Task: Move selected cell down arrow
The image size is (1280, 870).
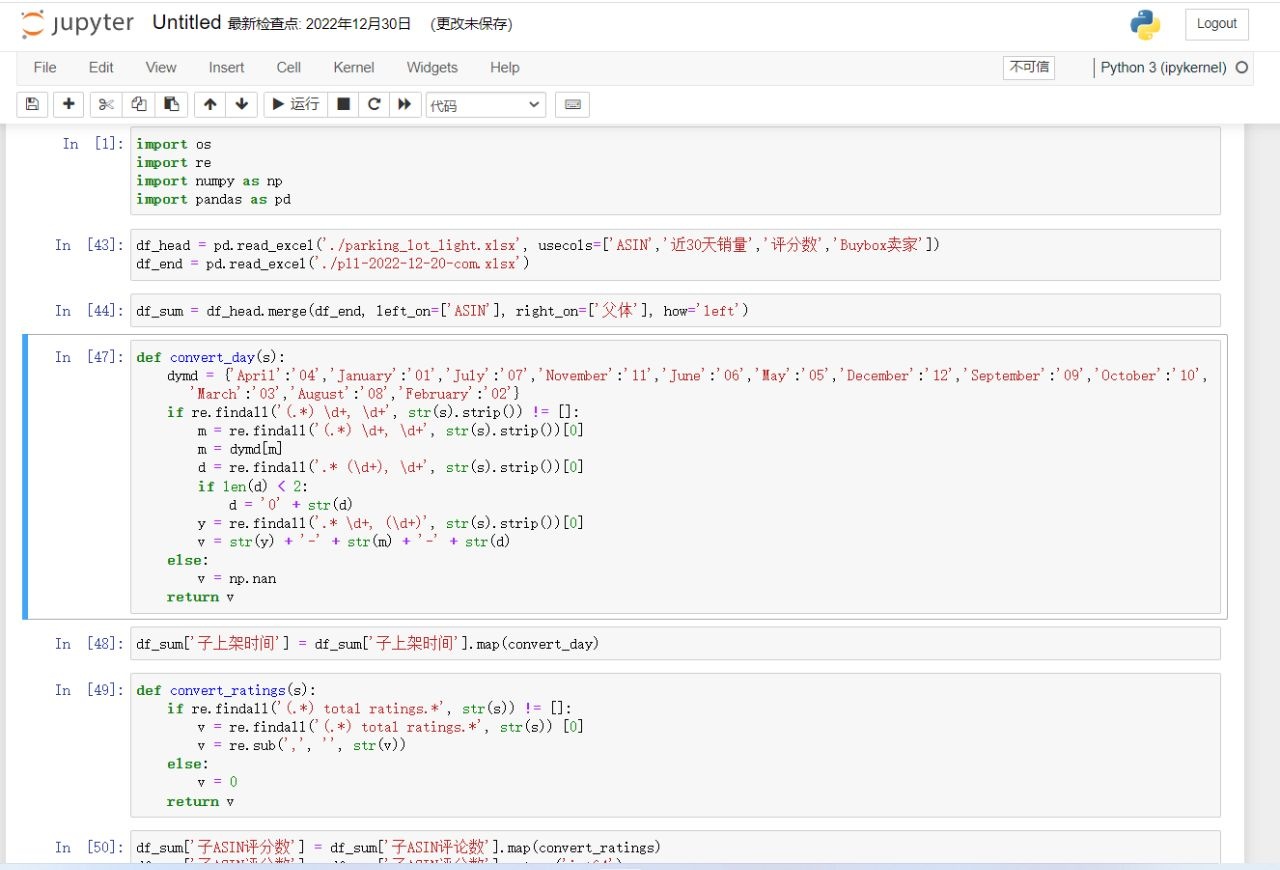Action: coord(242,104)
